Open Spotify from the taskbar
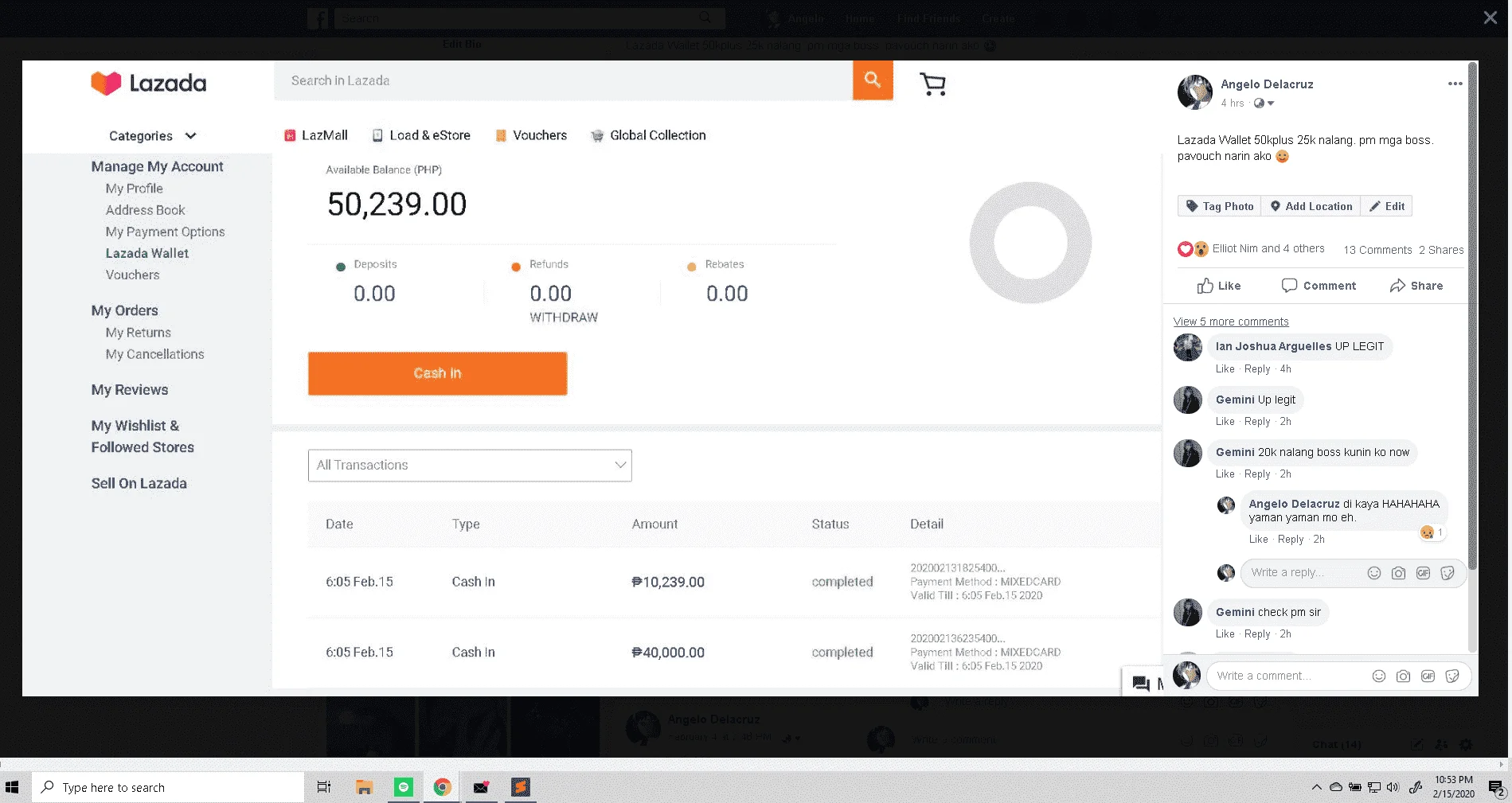The image size is (1512, 803). point(404,787)
